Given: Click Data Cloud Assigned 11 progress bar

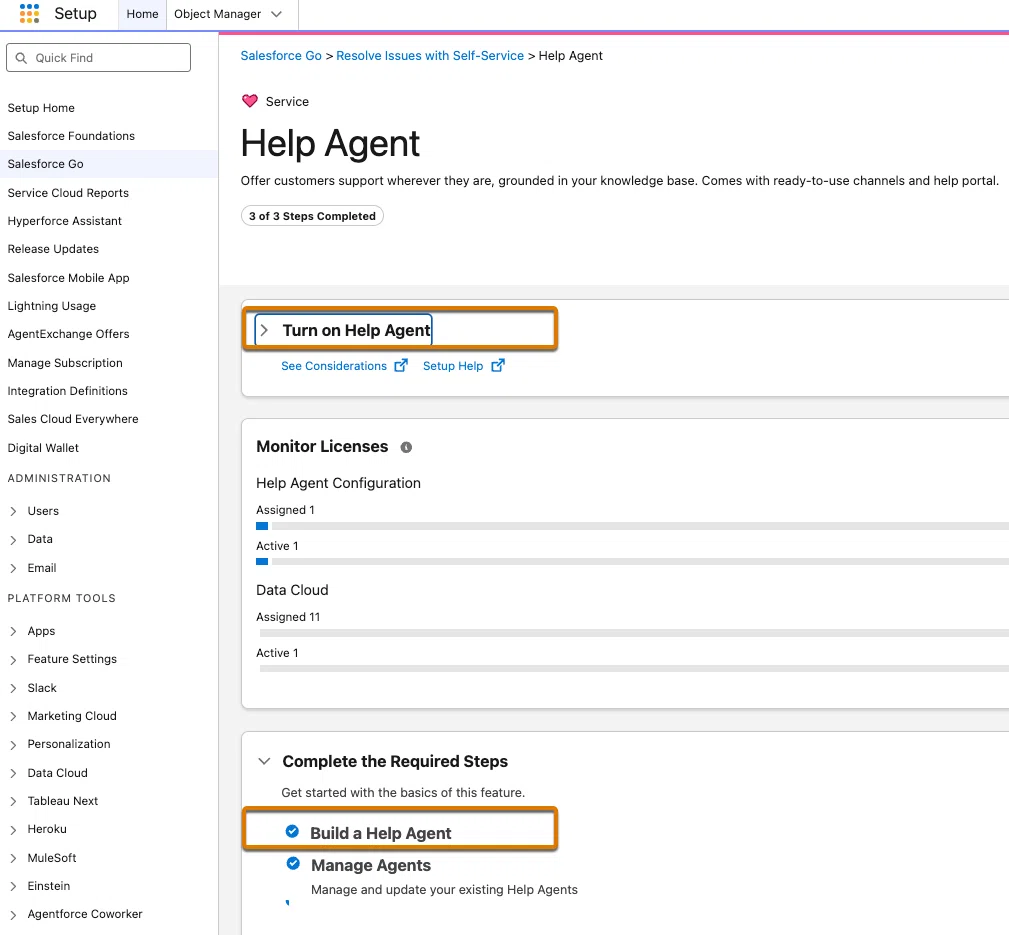Looking at the screenshot, I should click(x=633, y=633).
